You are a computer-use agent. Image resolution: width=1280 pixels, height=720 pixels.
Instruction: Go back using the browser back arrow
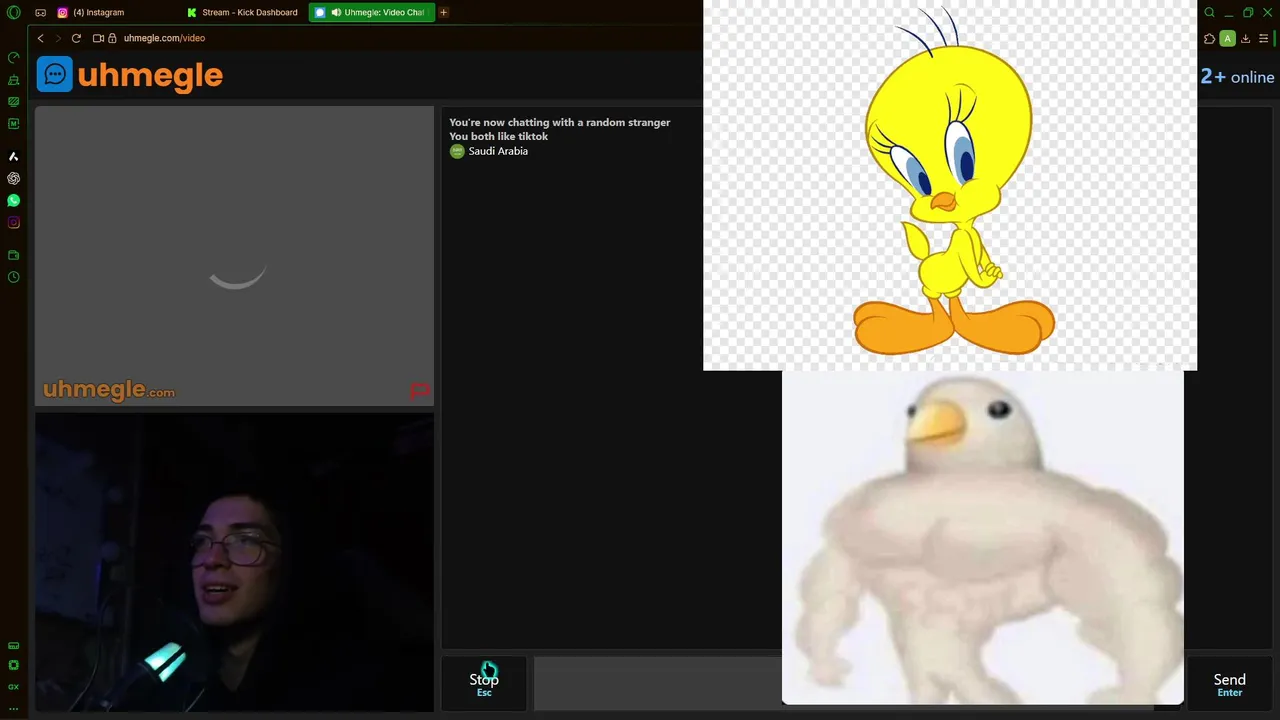click(40, 38)
